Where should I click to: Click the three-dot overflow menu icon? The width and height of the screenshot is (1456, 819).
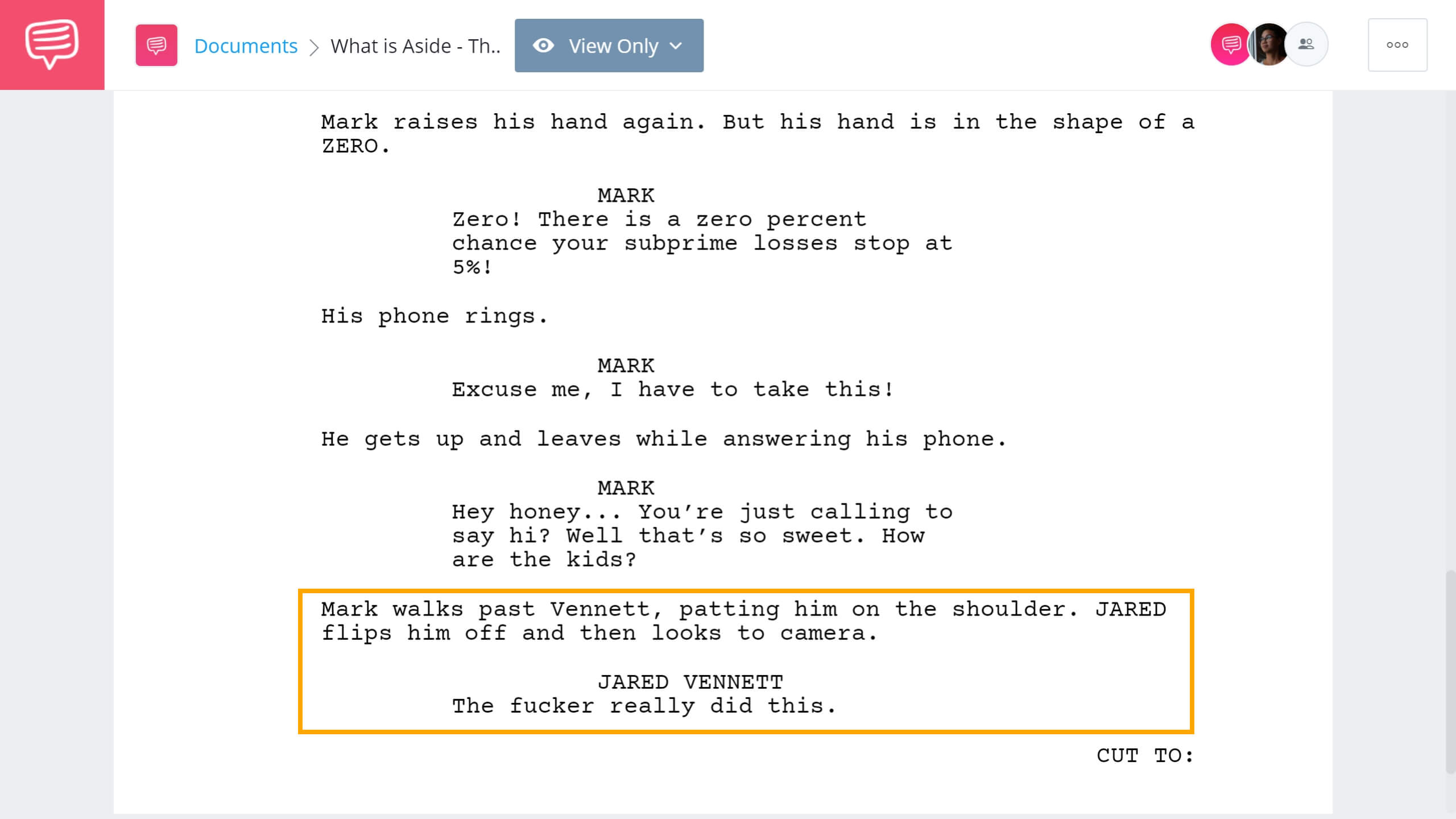tap(1397, 45)
